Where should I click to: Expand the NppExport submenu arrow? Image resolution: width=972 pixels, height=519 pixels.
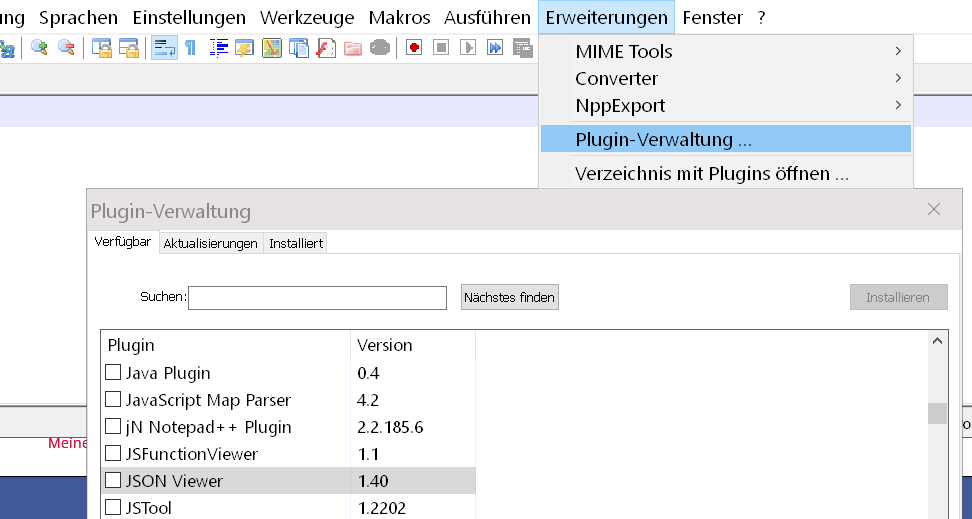click(x=898, y=105)
